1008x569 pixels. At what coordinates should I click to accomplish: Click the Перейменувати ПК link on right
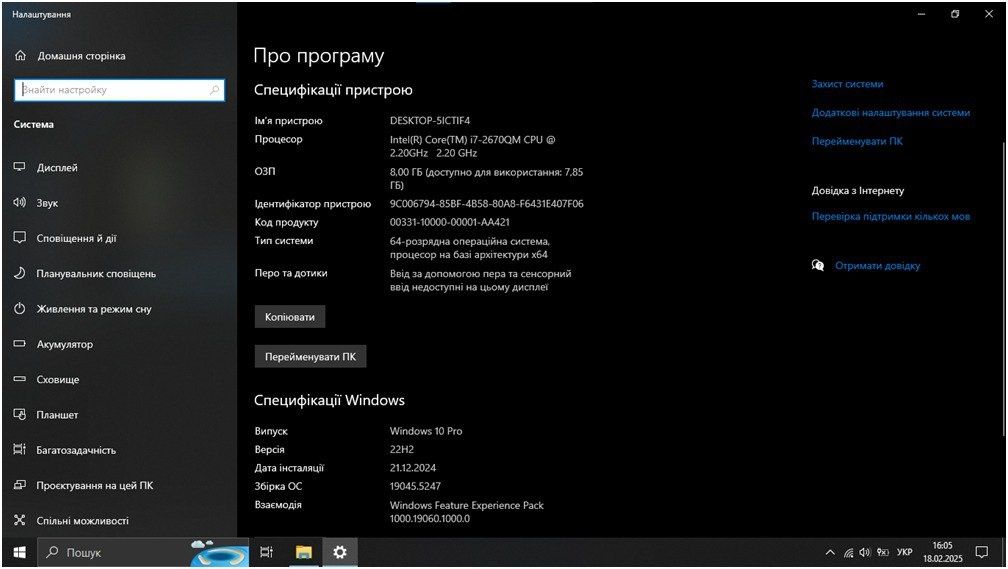[x=857, y=141]
